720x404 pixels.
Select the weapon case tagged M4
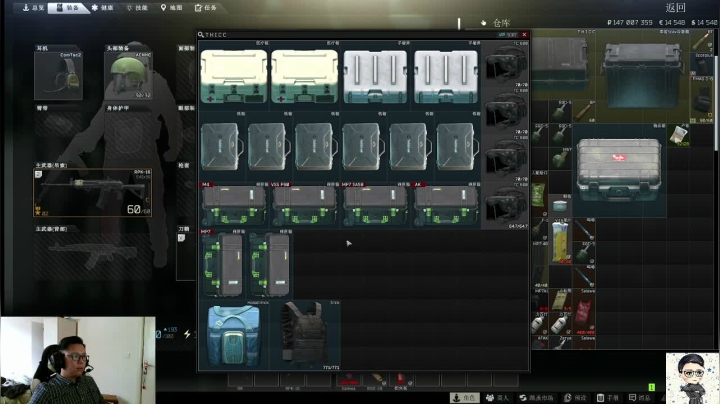click(234, 205)
